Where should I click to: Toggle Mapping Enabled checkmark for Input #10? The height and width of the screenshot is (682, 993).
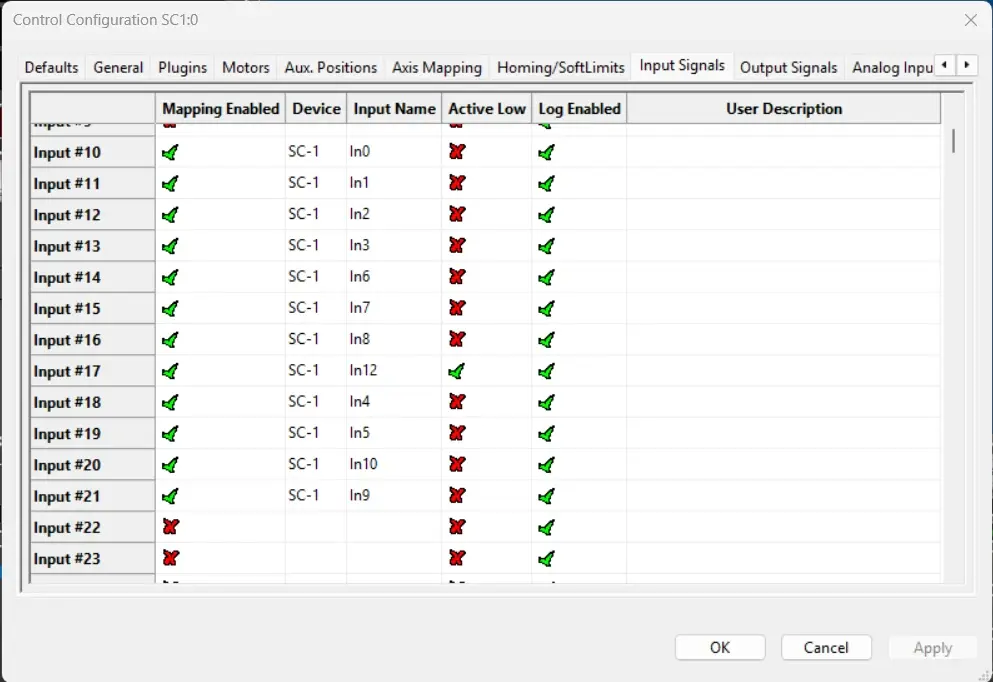click(170, 152)
